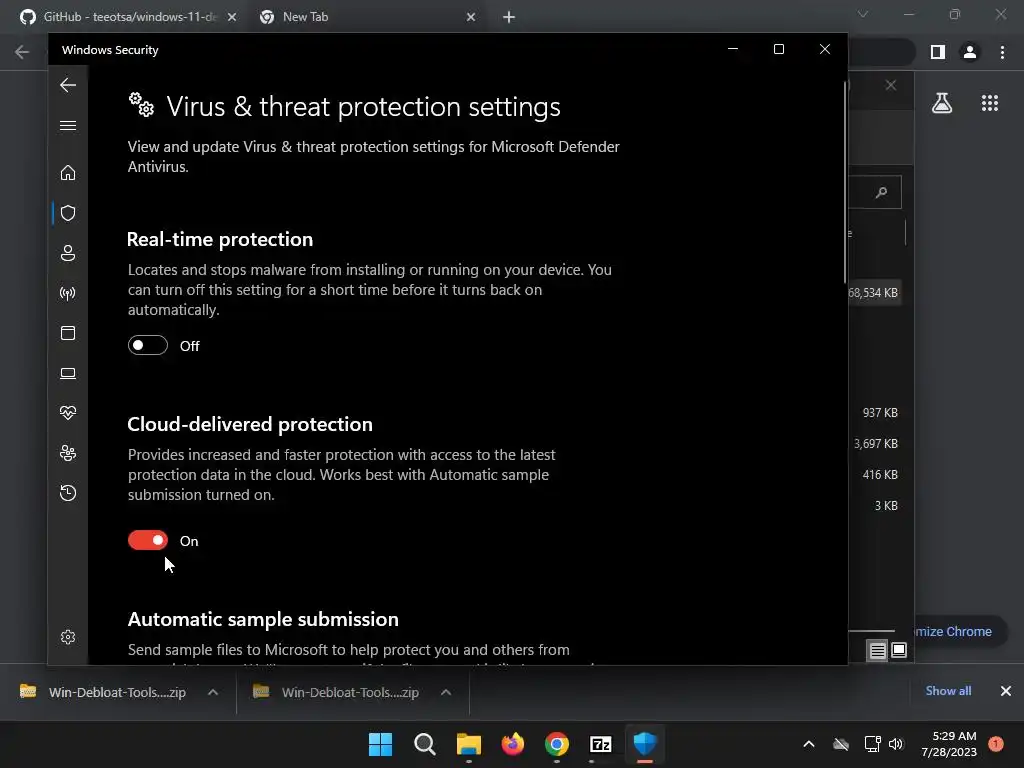The image size is (1024, 768).
Task: Open Chrome three-dot menu
Action: tap(1002, 52)
